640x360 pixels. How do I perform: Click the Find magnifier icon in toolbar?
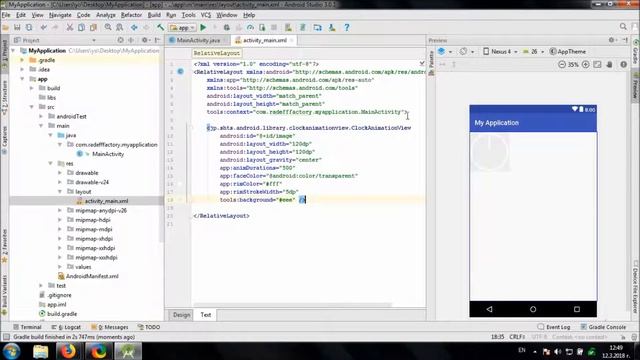point(108,27)
